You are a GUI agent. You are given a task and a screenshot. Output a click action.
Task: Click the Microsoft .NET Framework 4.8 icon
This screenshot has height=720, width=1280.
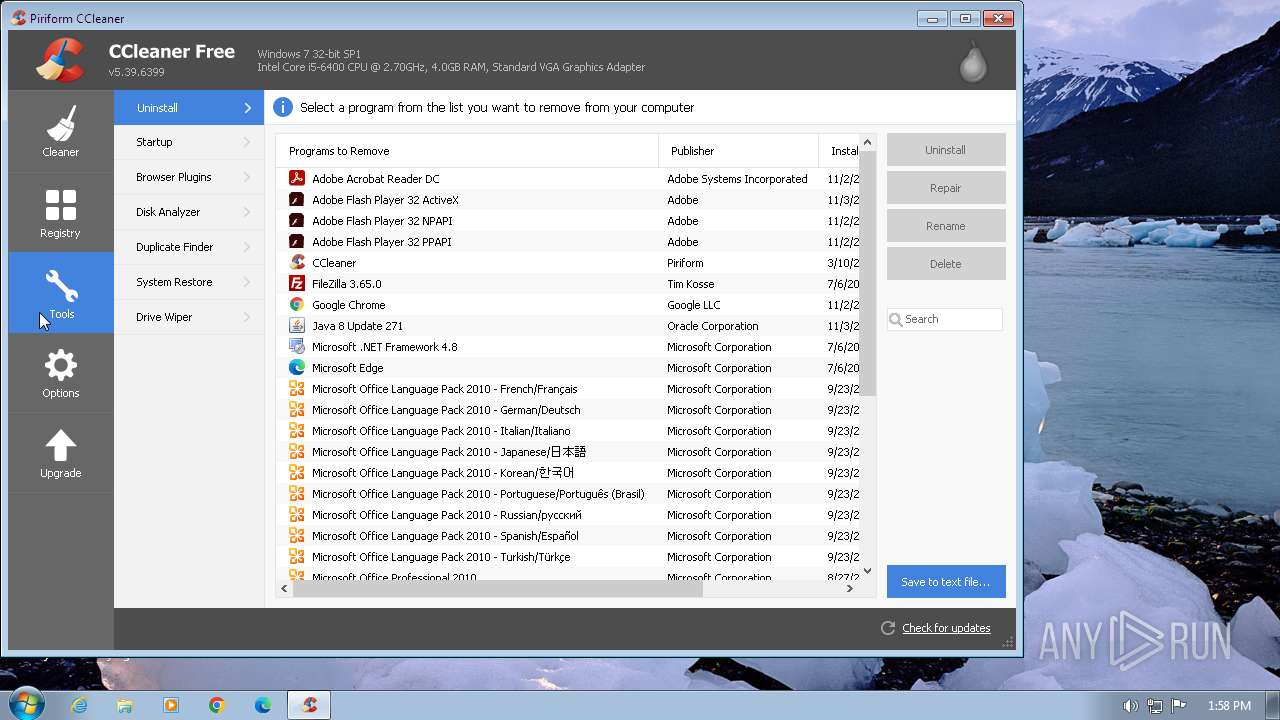tap(297, 346)
